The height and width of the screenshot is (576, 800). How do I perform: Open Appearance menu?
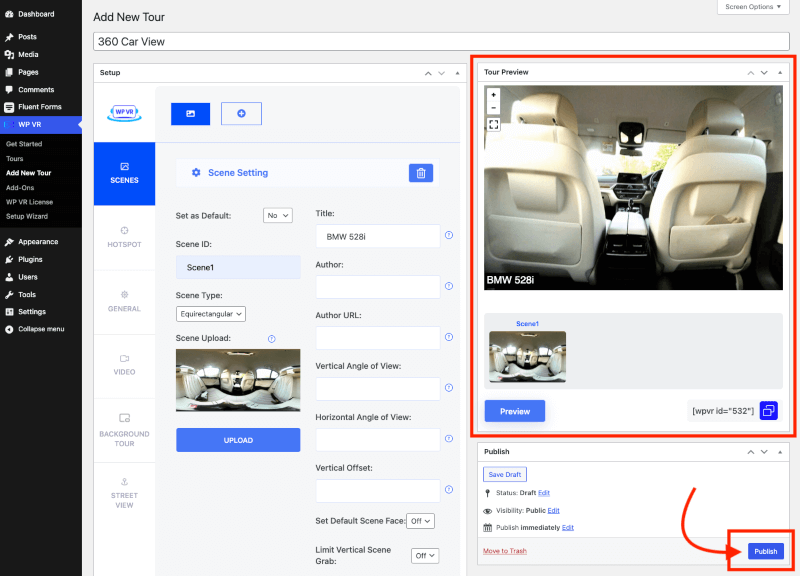38,242
